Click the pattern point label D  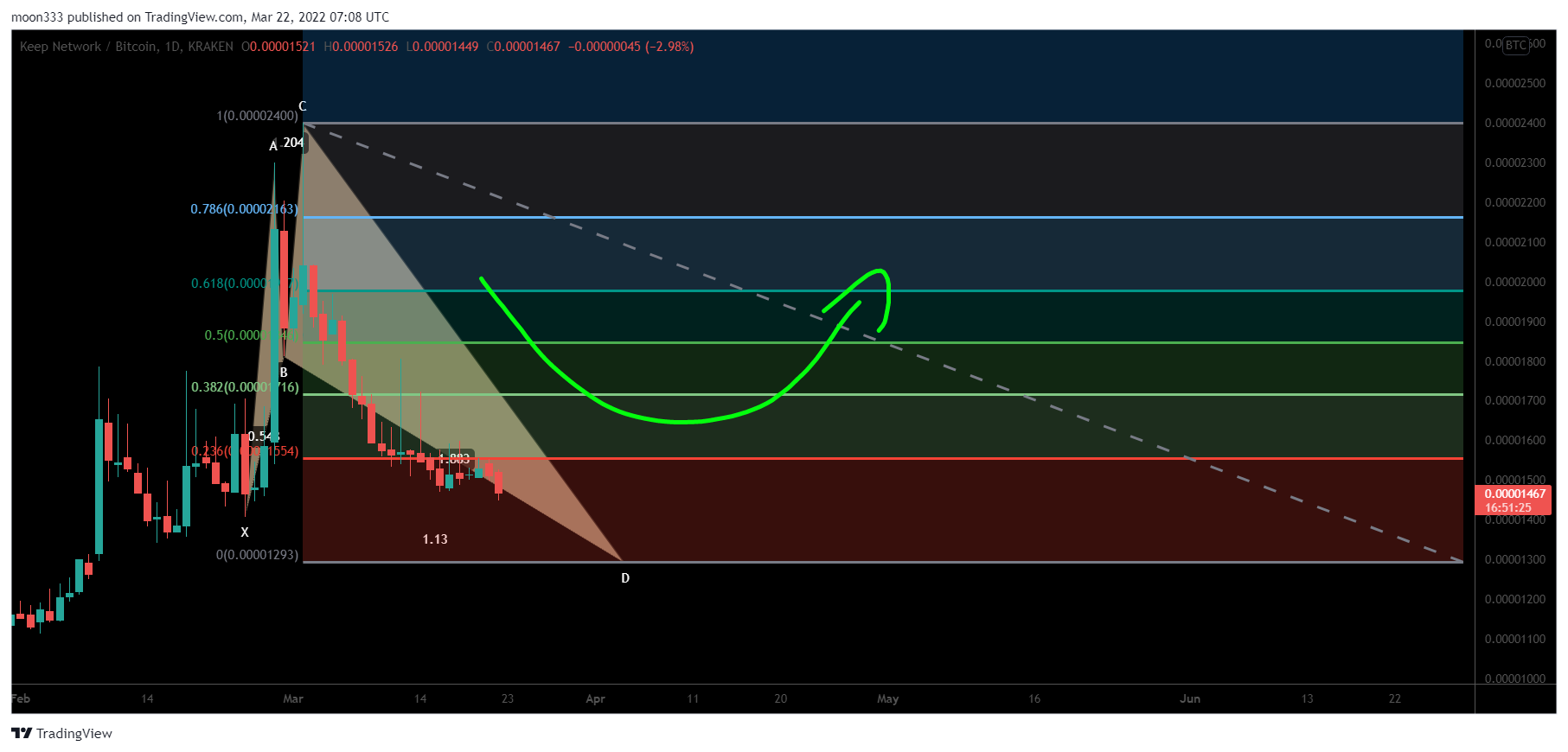point(625,578)
